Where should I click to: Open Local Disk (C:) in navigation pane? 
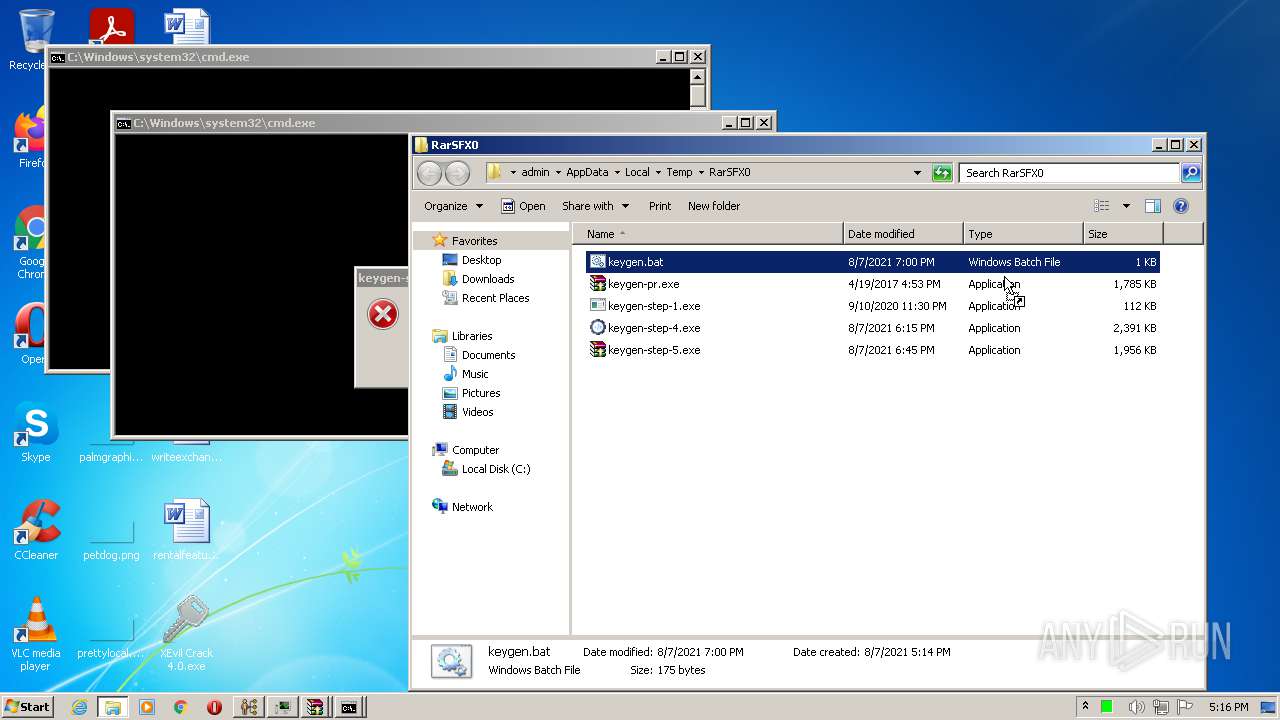(496, 469)
